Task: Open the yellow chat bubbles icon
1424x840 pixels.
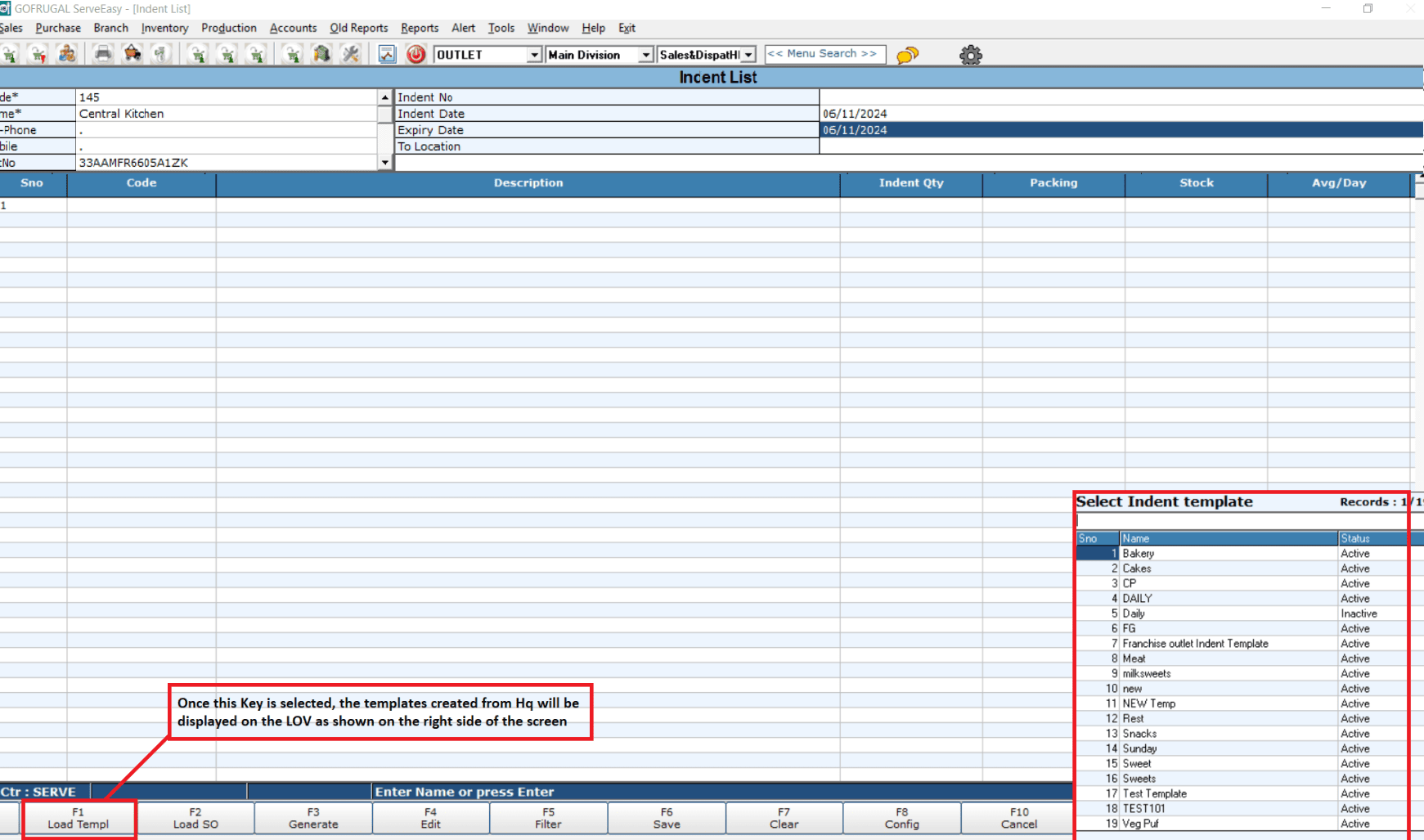Action: coord(908,55)
